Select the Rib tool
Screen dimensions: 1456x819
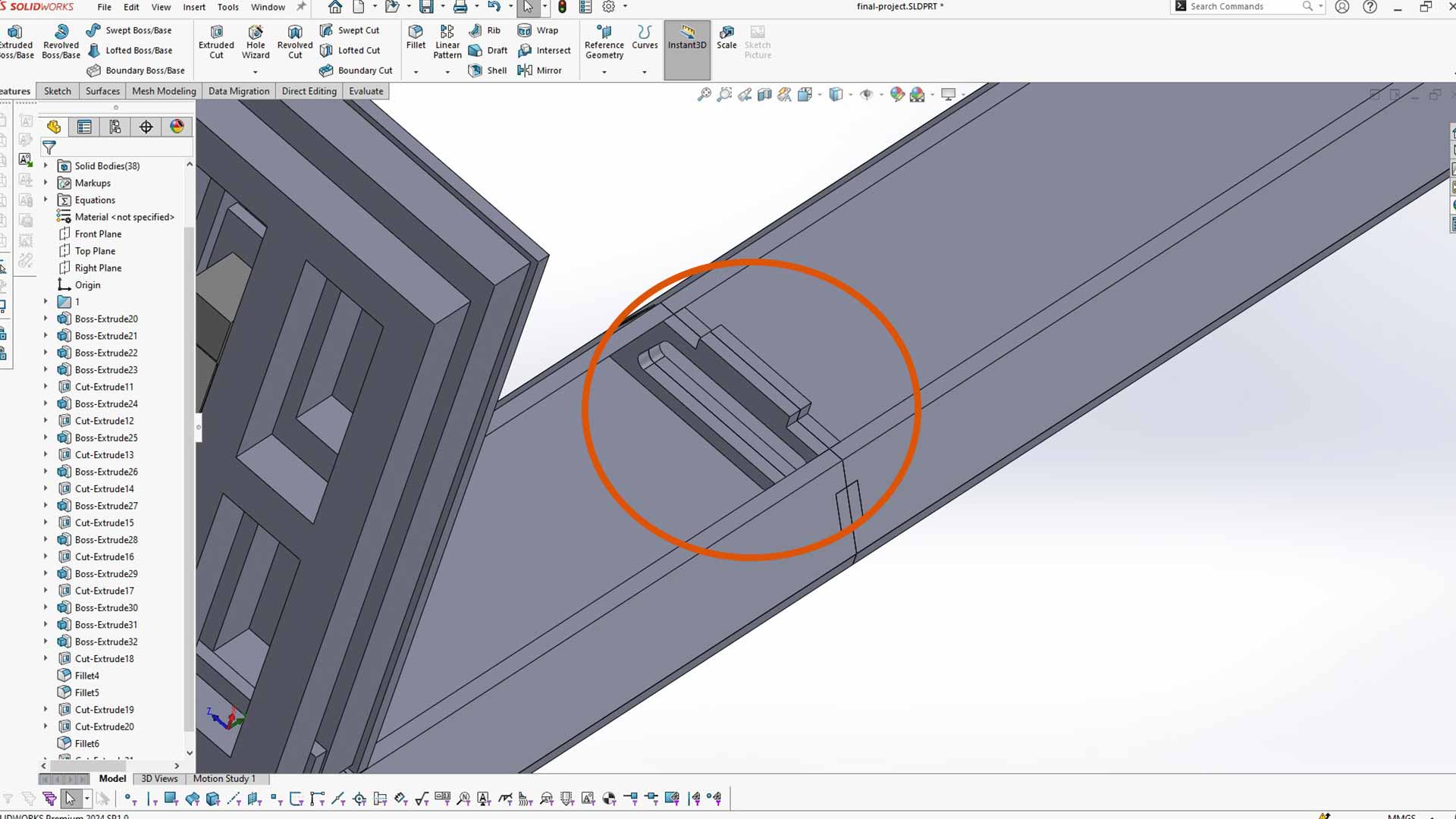coord(485,30)
